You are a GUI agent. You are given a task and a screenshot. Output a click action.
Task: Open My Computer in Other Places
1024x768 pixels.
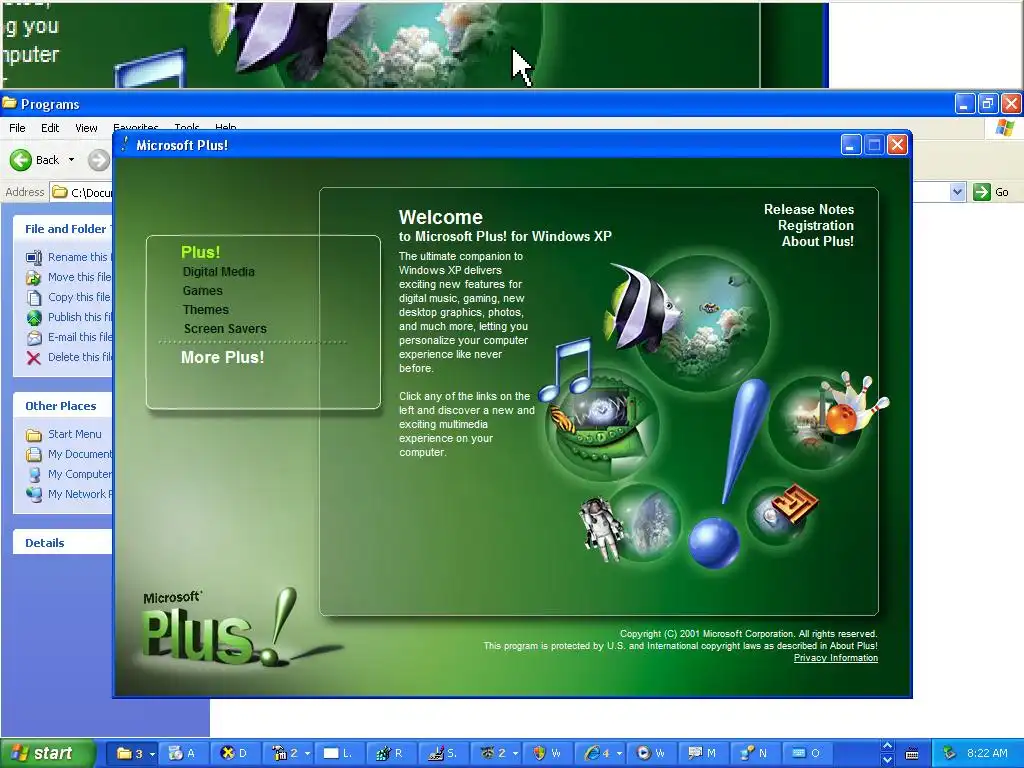click(68, 474)
